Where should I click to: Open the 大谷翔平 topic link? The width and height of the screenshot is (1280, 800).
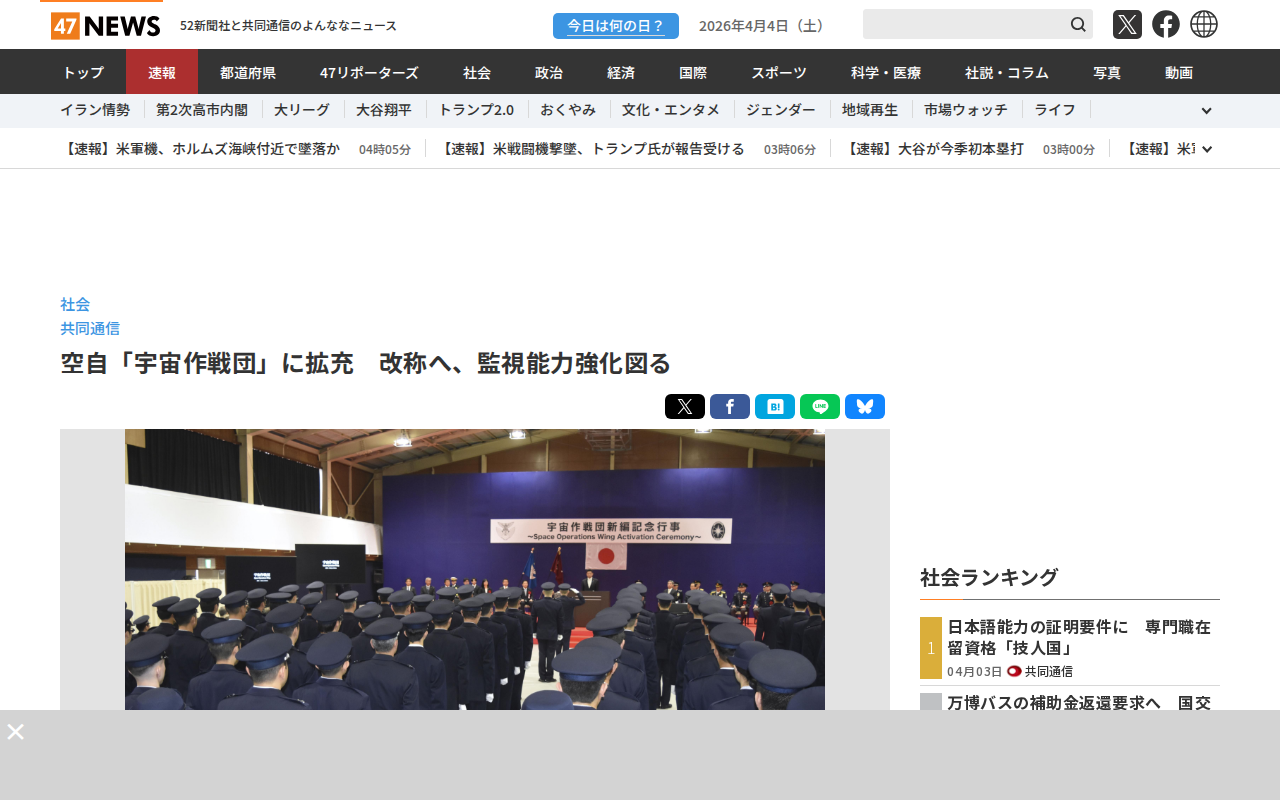click(384, 110)
